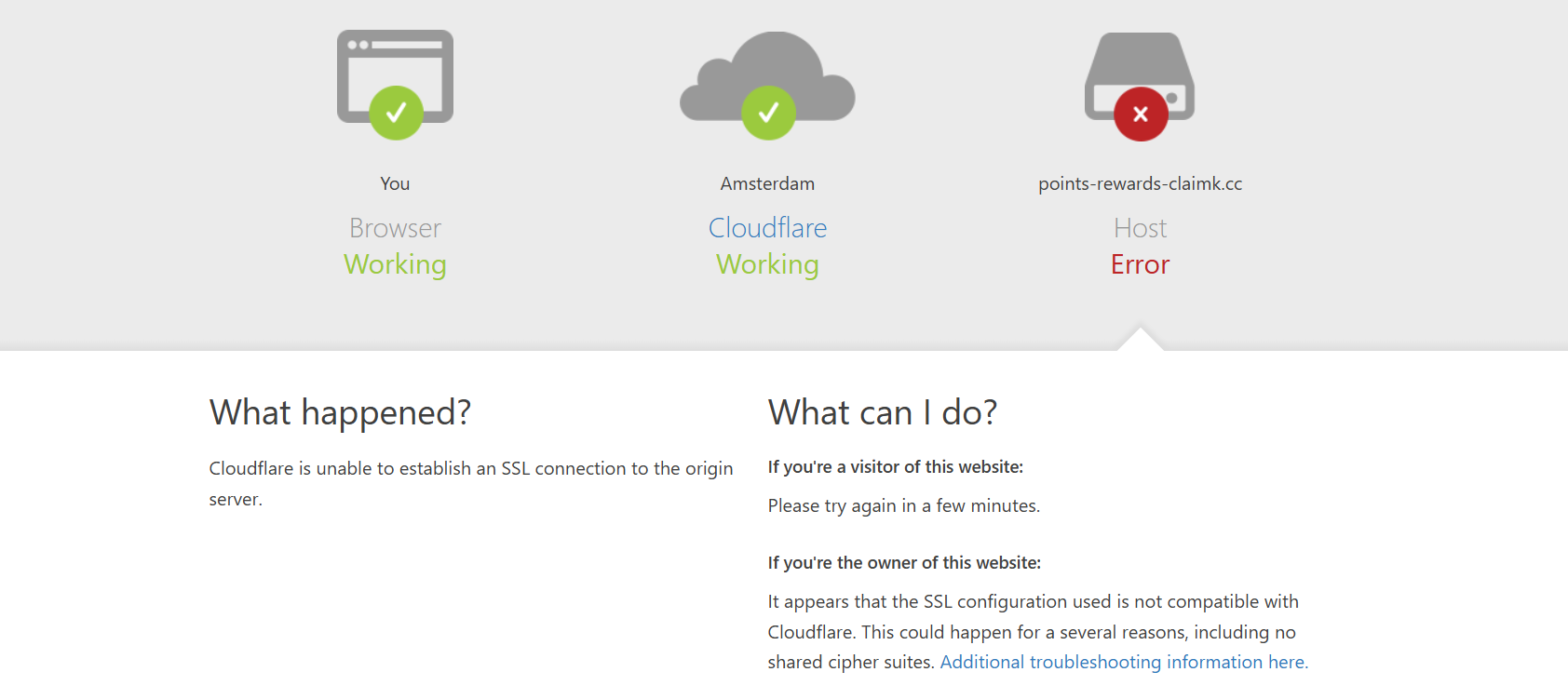Click the Working status under Cloudflare
Image resolution: width=1568 pixels, height=699 pixels.
point(767,264)
